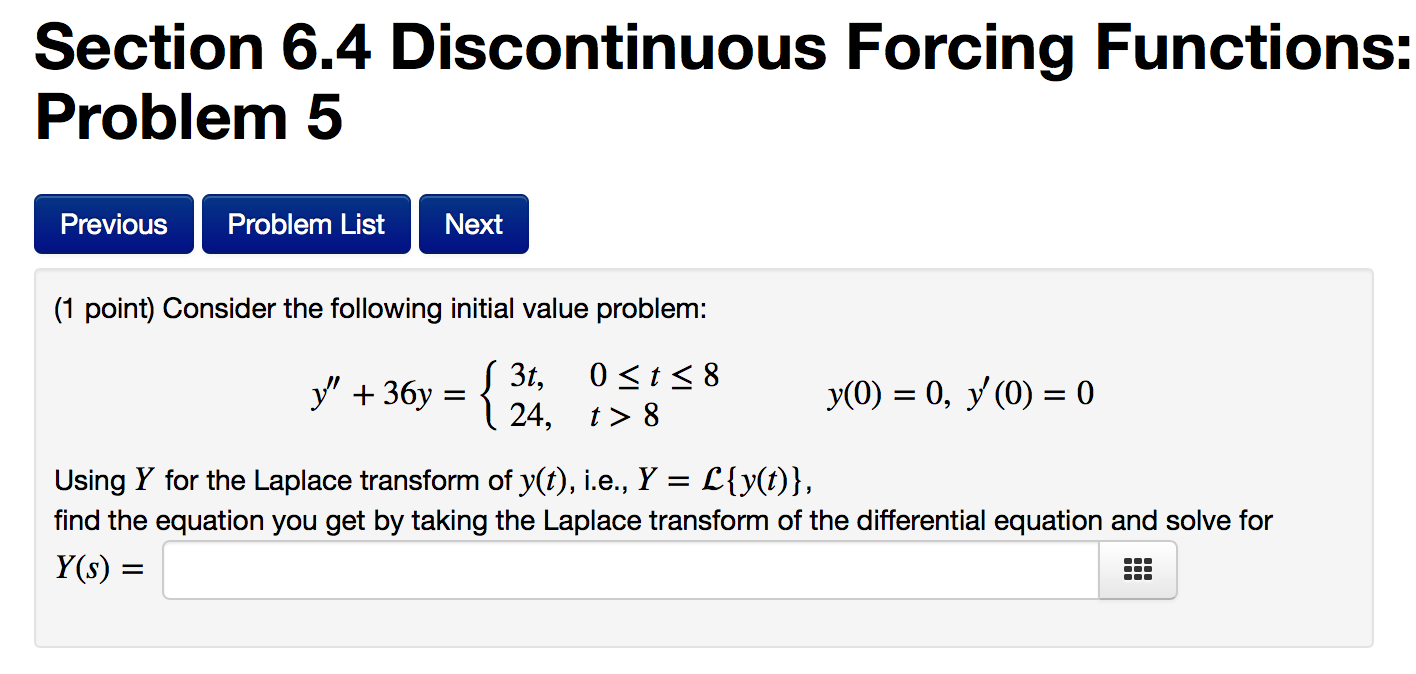
Task: Click the '24' piecewise value
Action: pos(529,414)
